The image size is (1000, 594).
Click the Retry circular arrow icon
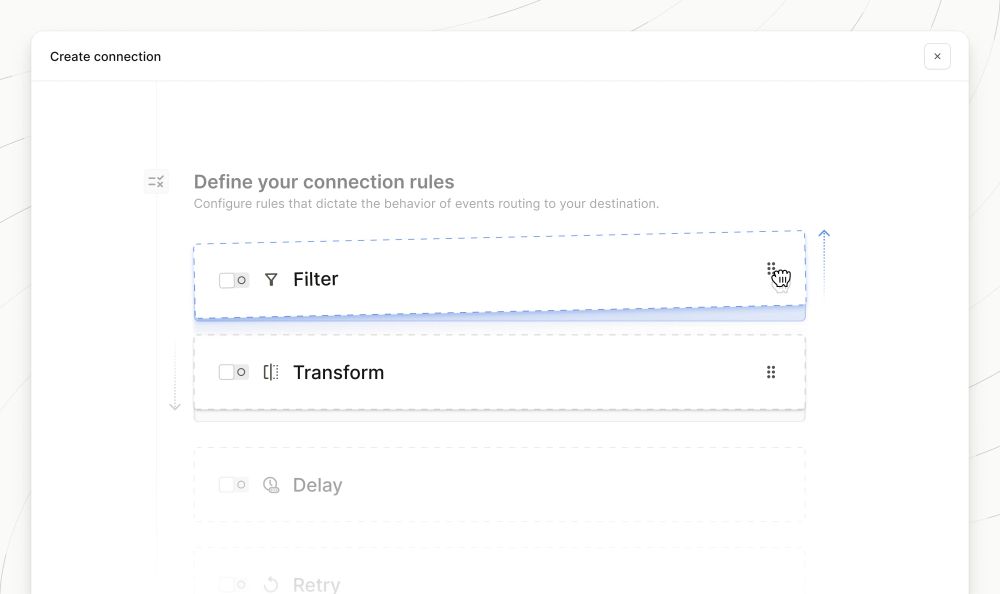click(x=271, y=584)
